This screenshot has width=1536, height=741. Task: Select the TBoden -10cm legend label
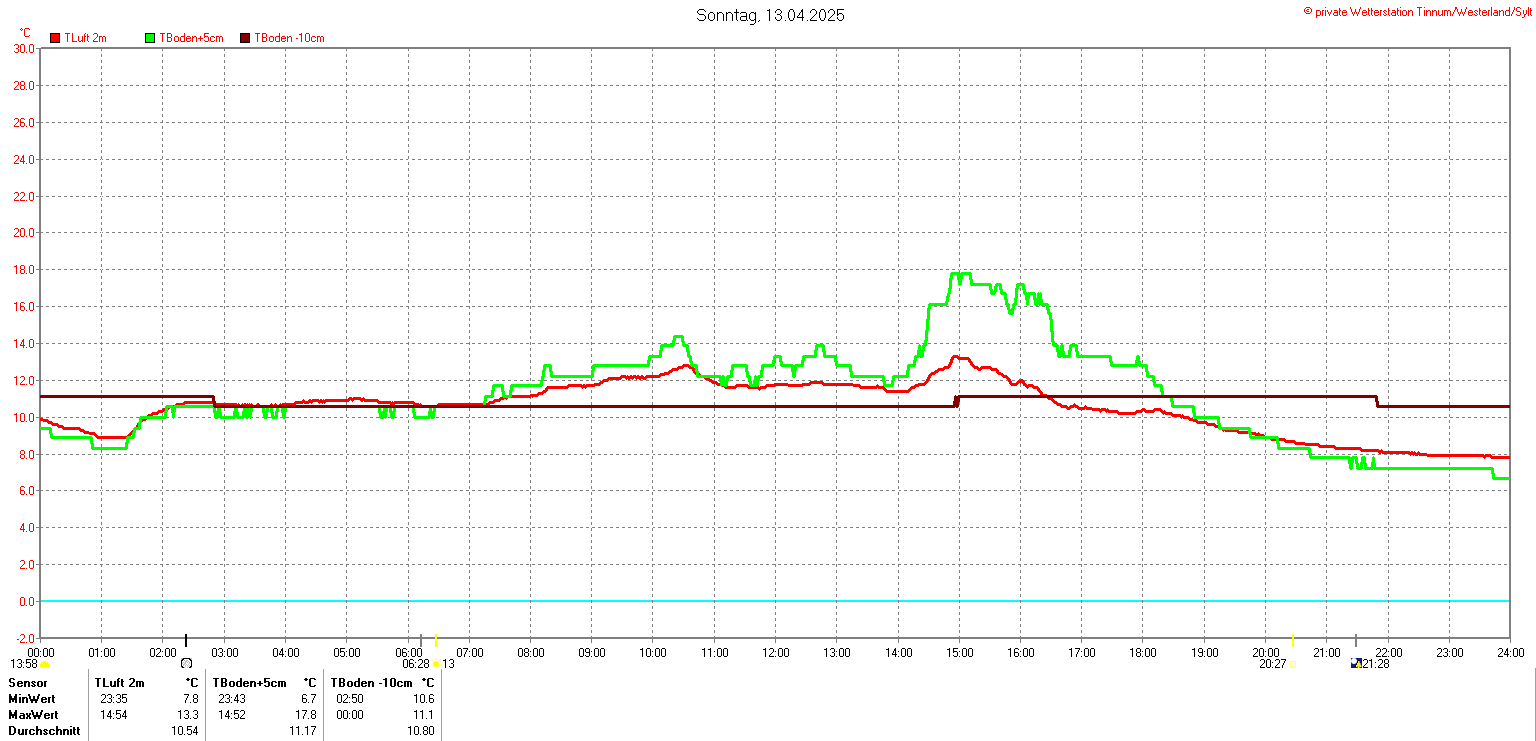(289, 38)
